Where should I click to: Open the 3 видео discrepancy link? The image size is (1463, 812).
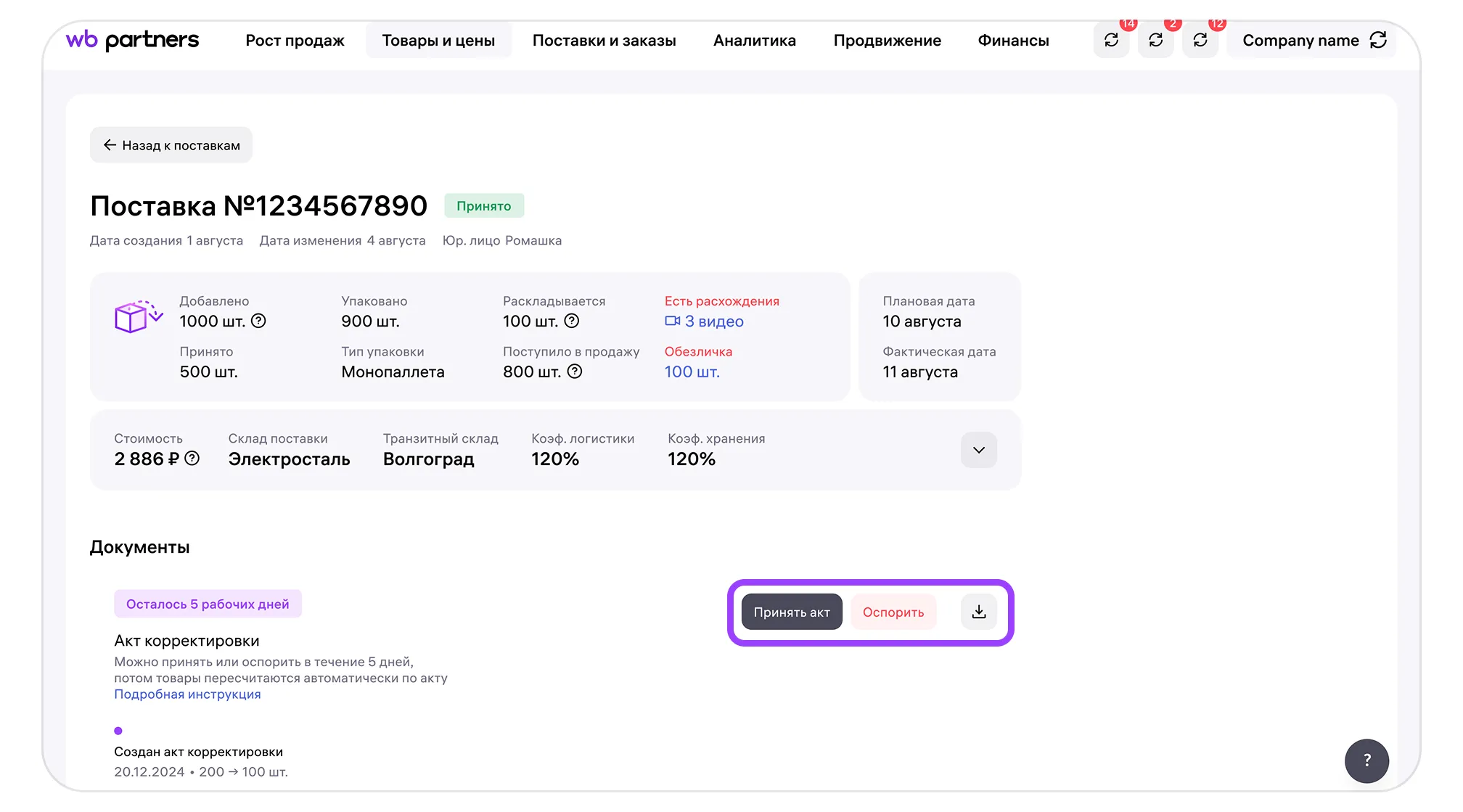705,321
